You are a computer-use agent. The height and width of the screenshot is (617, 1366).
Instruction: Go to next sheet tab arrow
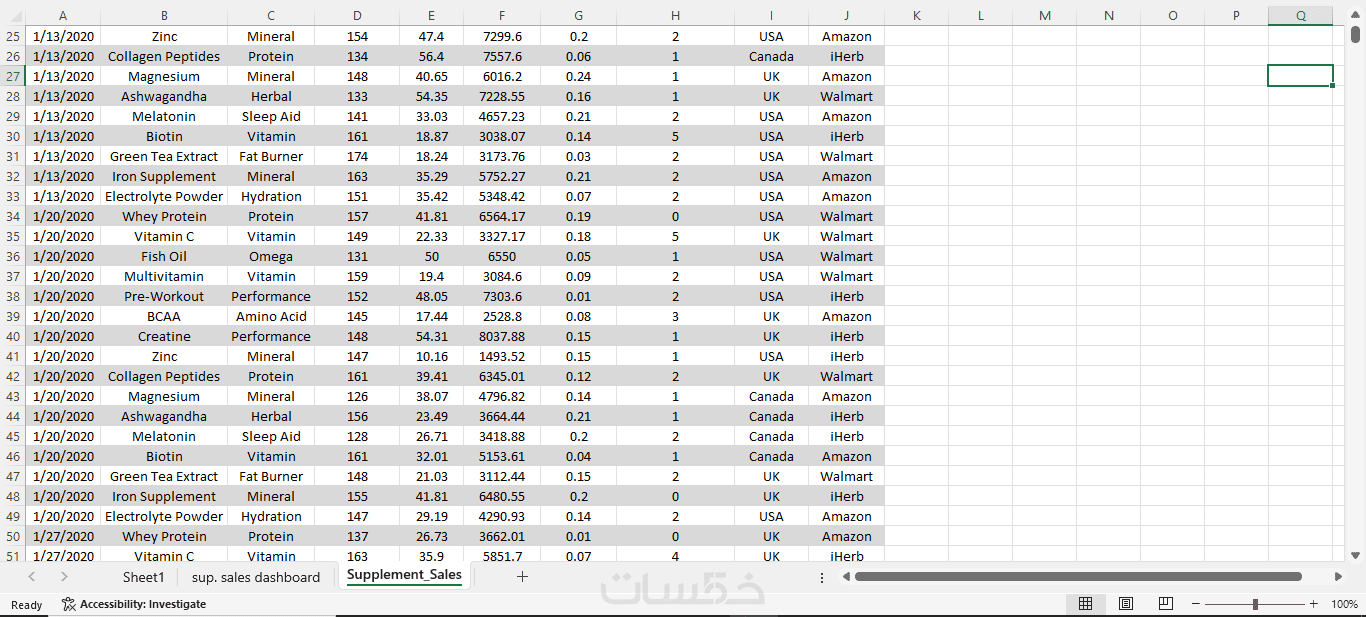(x=64, y=577)
